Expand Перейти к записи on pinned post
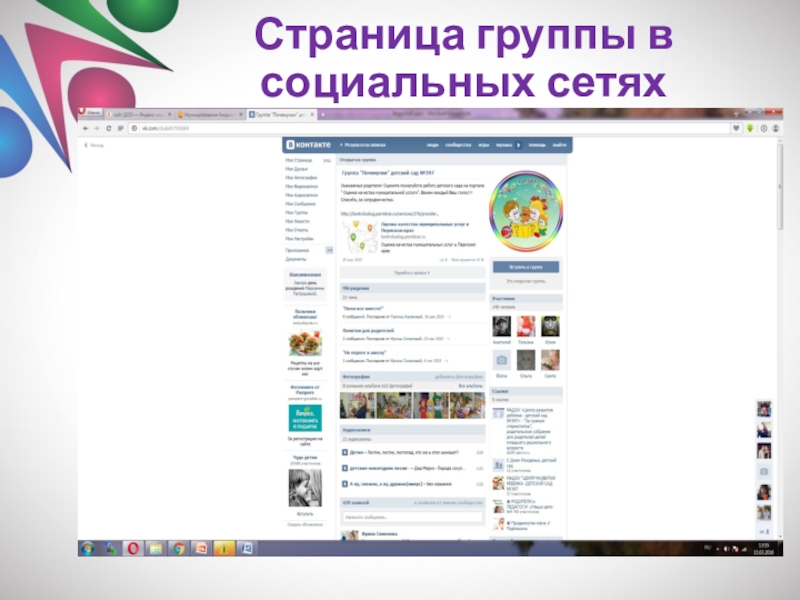The width and height of the screenshot is (800, 600). pyautogui.click(x=412, y=271)
